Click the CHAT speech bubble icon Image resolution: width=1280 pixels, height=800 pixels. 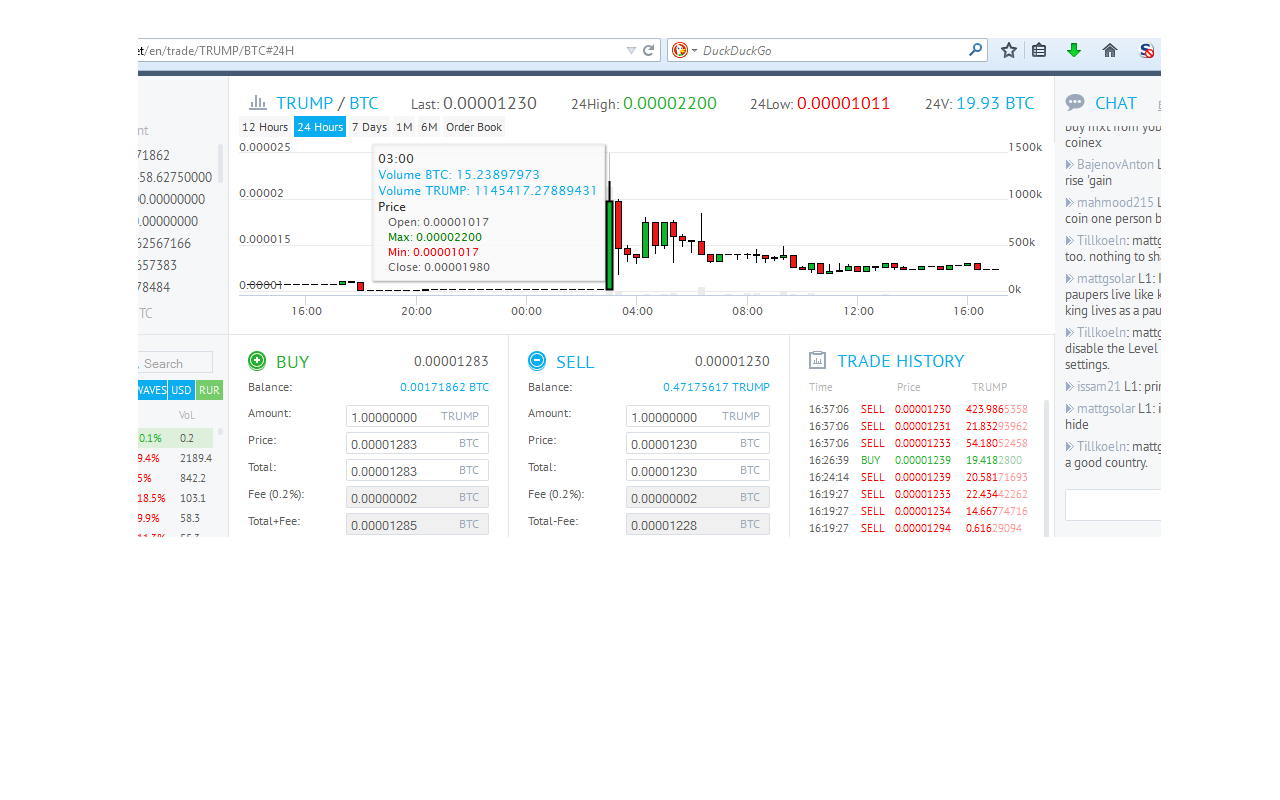click(1075, 102)
